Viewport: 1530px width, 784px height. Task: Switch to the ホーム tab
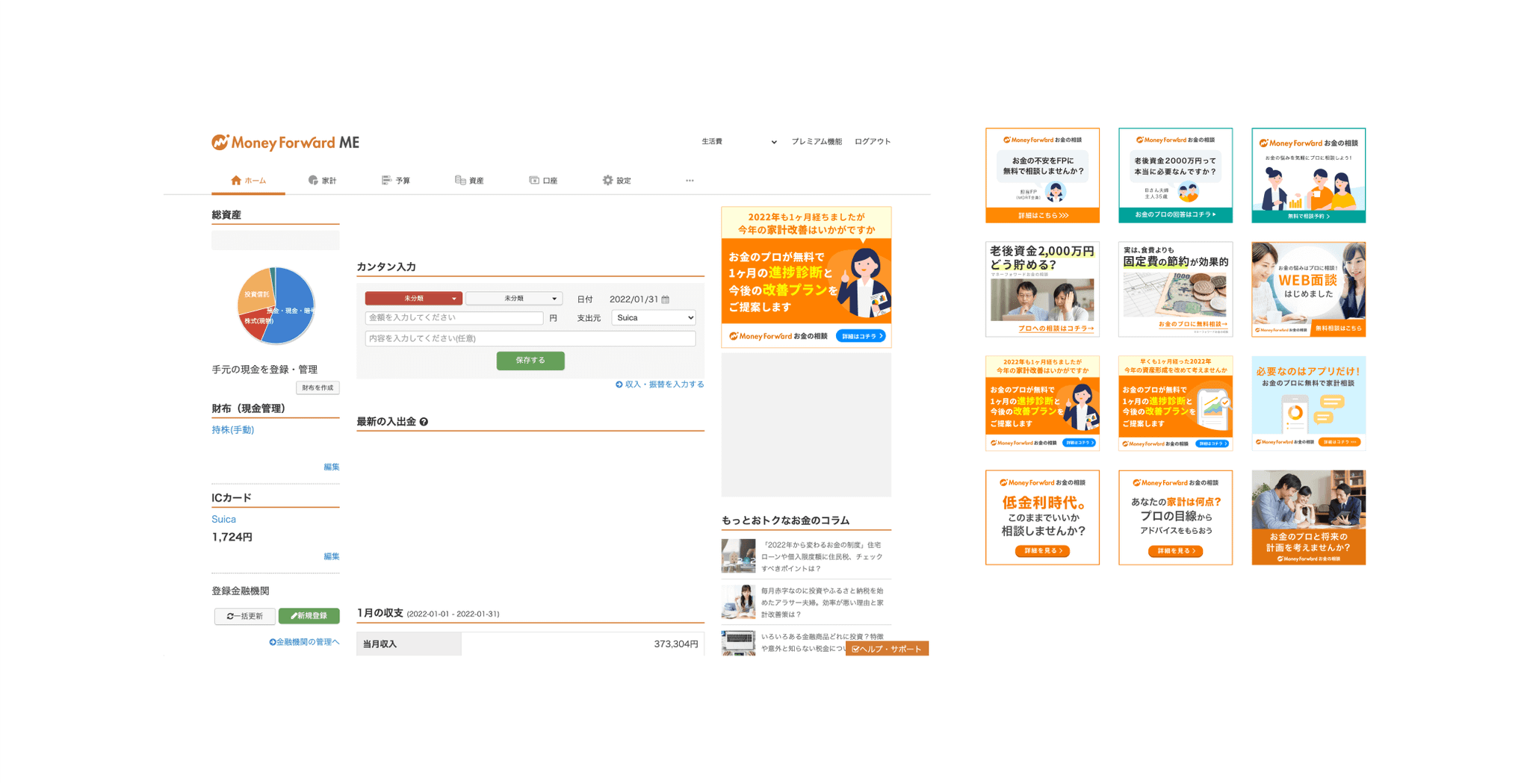point(248,181)
